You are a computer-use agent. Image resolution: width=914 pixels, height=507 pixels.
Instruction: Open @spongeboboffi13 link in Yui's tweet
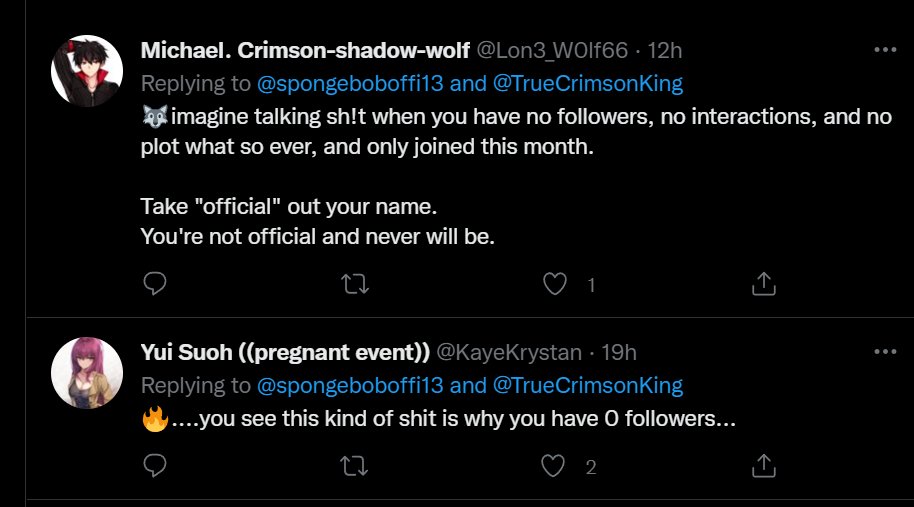[x=350, y=386]
